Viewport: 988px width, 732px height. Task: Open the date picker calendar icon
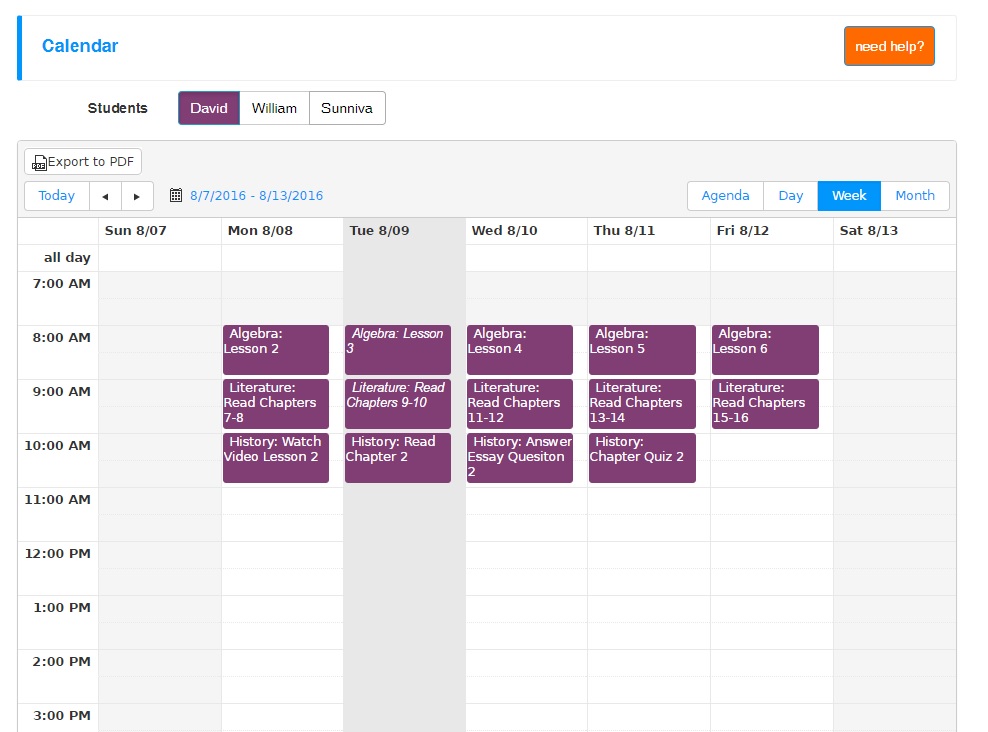[176, 195]
